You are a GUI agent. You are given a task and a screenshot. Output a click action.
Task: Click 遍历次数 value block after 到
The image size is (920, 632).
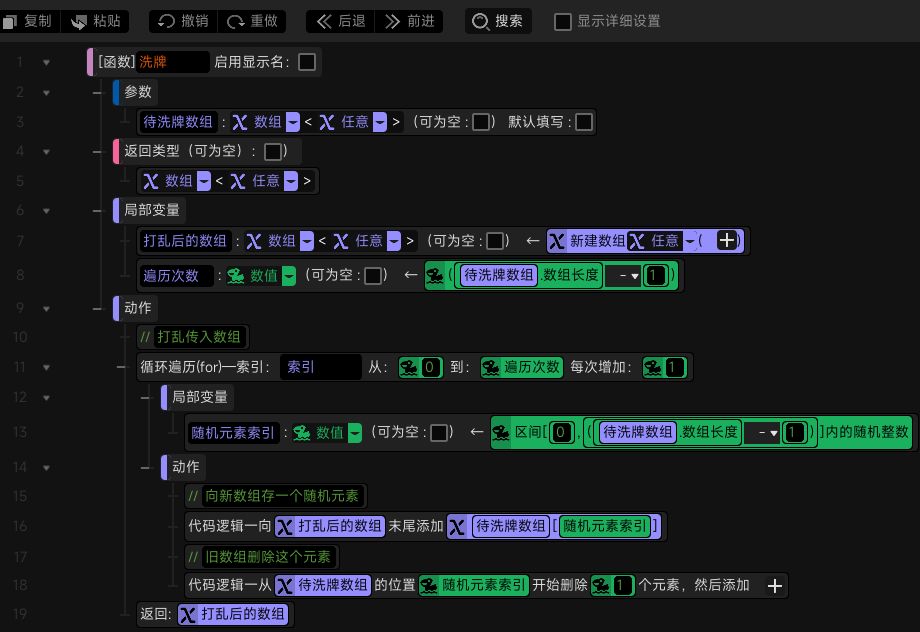(522, 367)
